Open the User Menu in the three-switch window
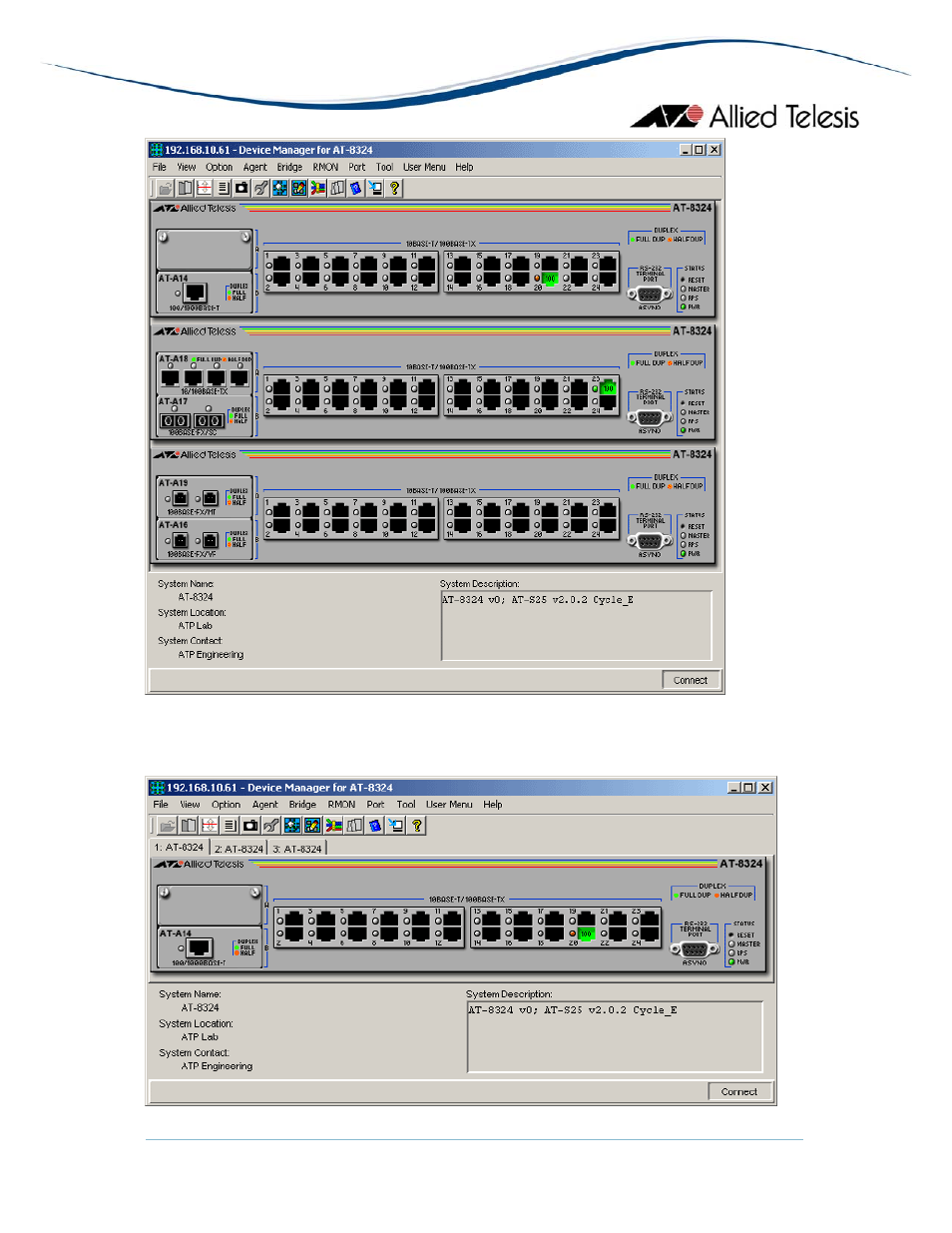 coord(424,168)
